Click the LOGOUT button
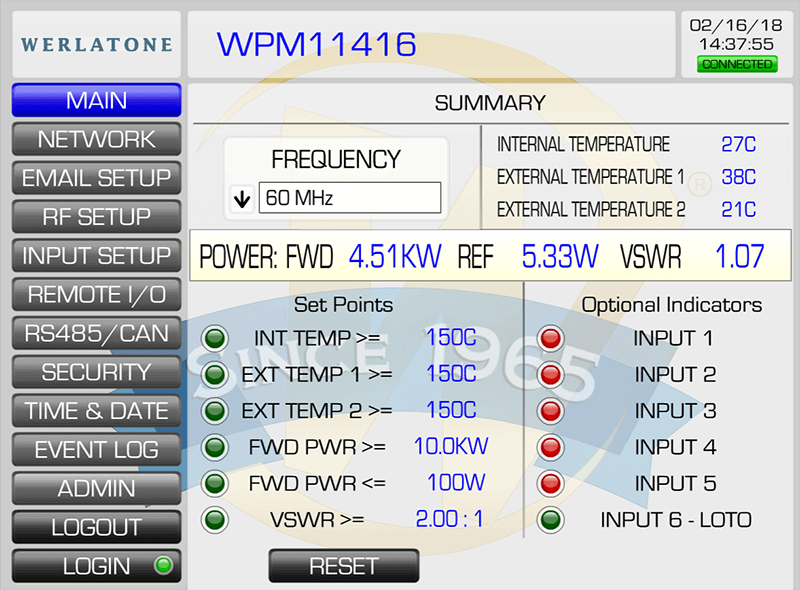This screenshot has width=800, height=590. click(96, 527)
